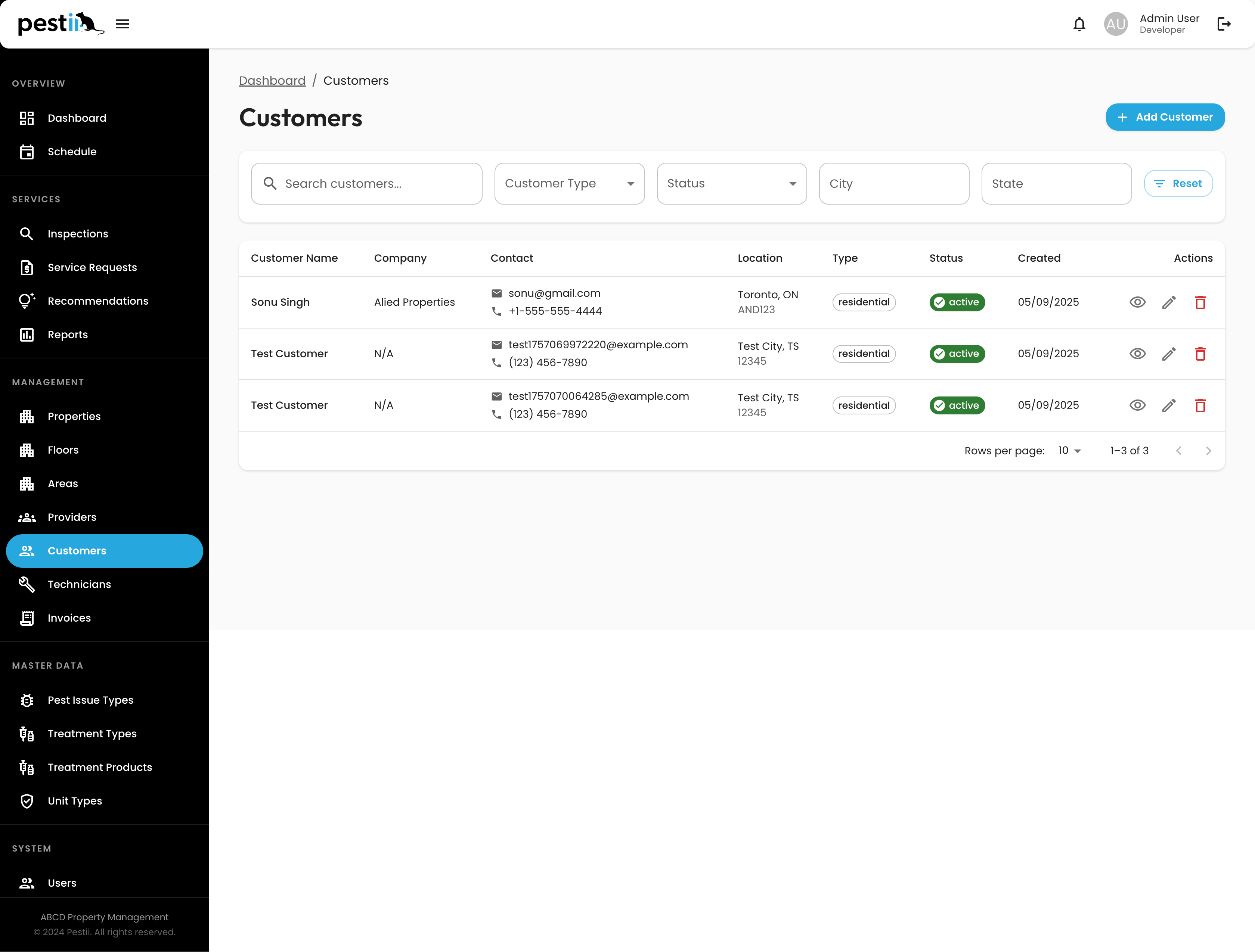Viewport: 1255px width, 952px height.
Task: View the first Test Customer with the eye icon
Action: 1137,354
